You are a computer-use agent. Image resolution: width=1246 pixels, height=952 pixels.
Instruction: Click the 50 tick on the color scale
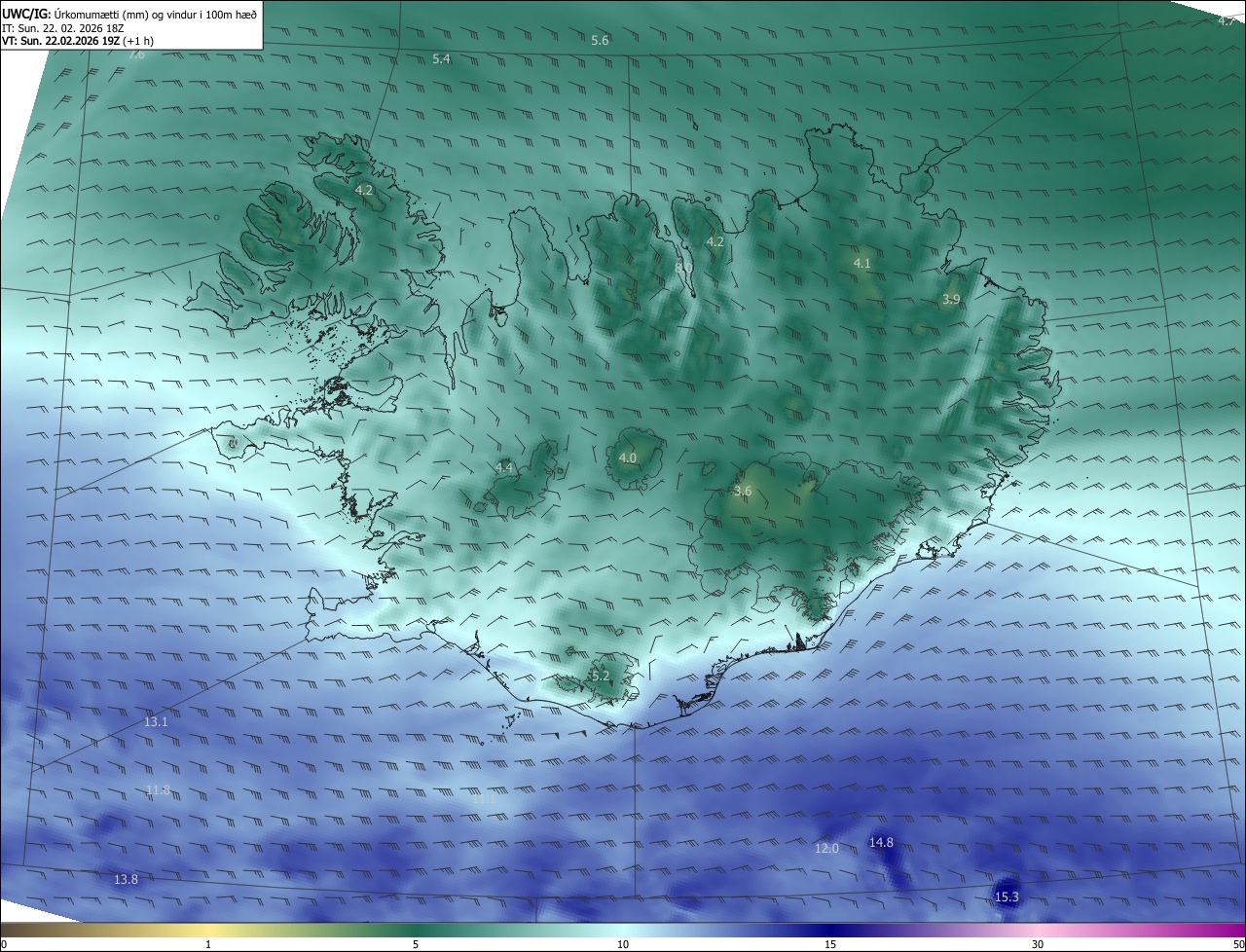click(x=1238, y=944)
